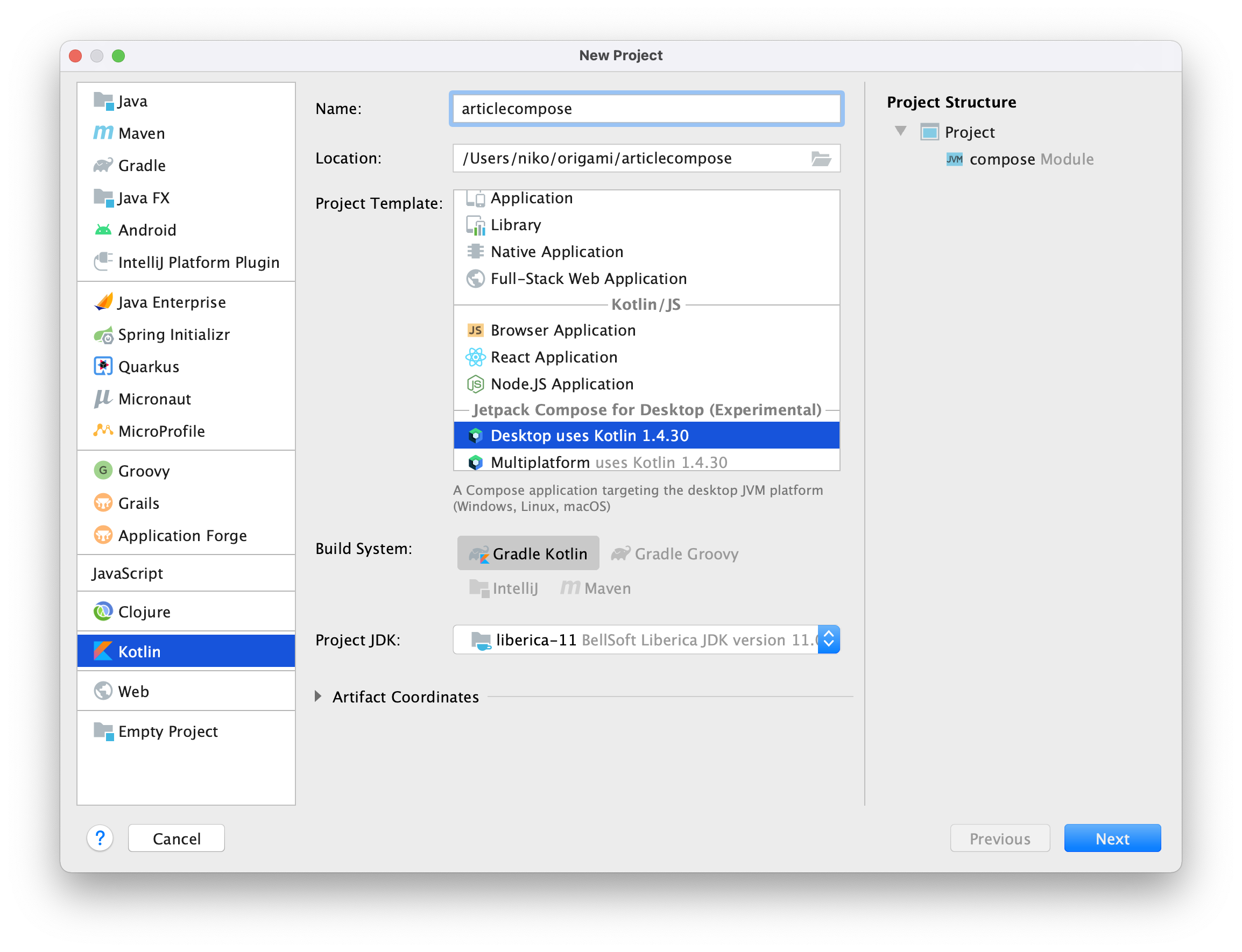The width and height of the screenshot is (1242, 952).
Task: Expand the Artifact Coordinates section
Action: (319, 697)
